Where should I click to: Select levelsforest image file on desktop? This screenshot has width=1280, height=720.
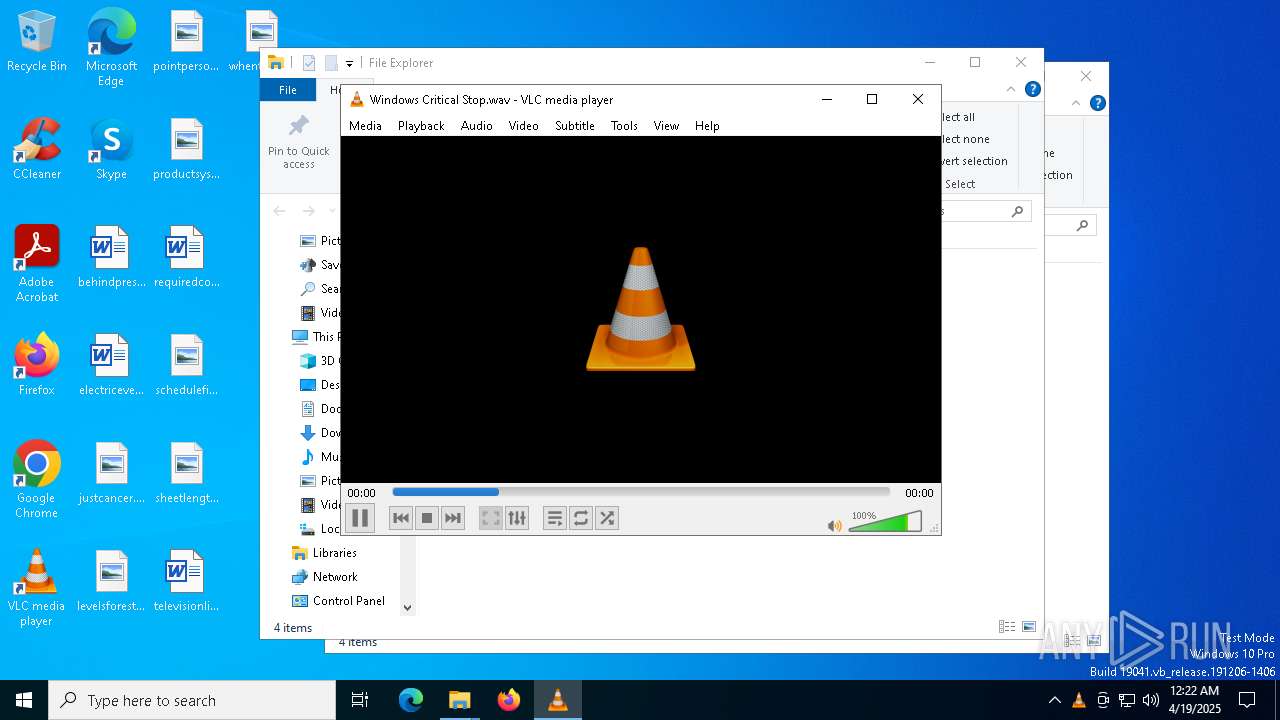pyautogui.click(x=111, y=581)
